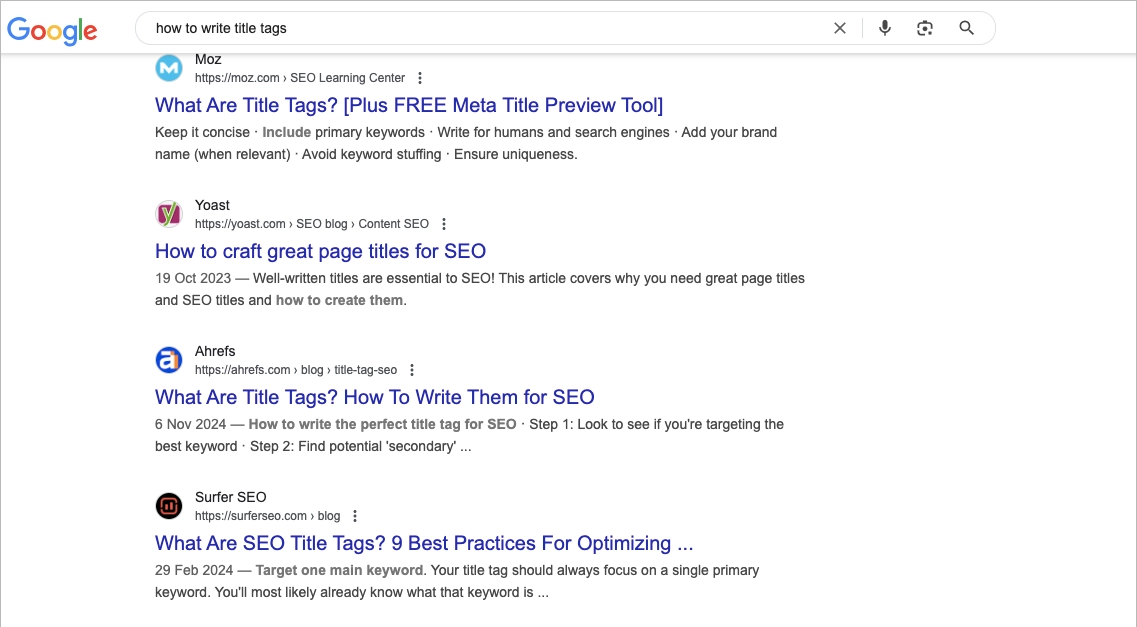
Task: Click the Yoast site favicon
Action: click(169, 214)
